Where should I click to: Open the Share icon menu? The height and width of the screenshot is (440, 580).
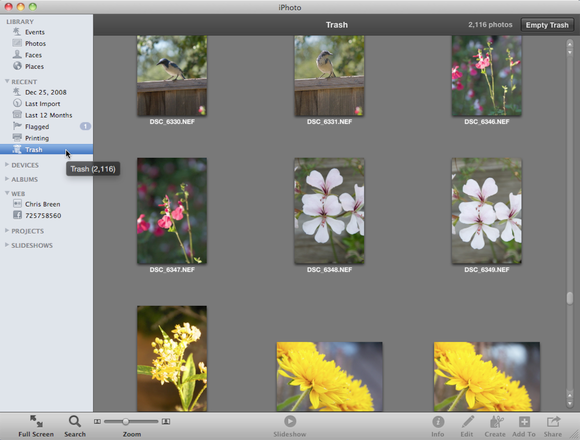tap(553, 422)
